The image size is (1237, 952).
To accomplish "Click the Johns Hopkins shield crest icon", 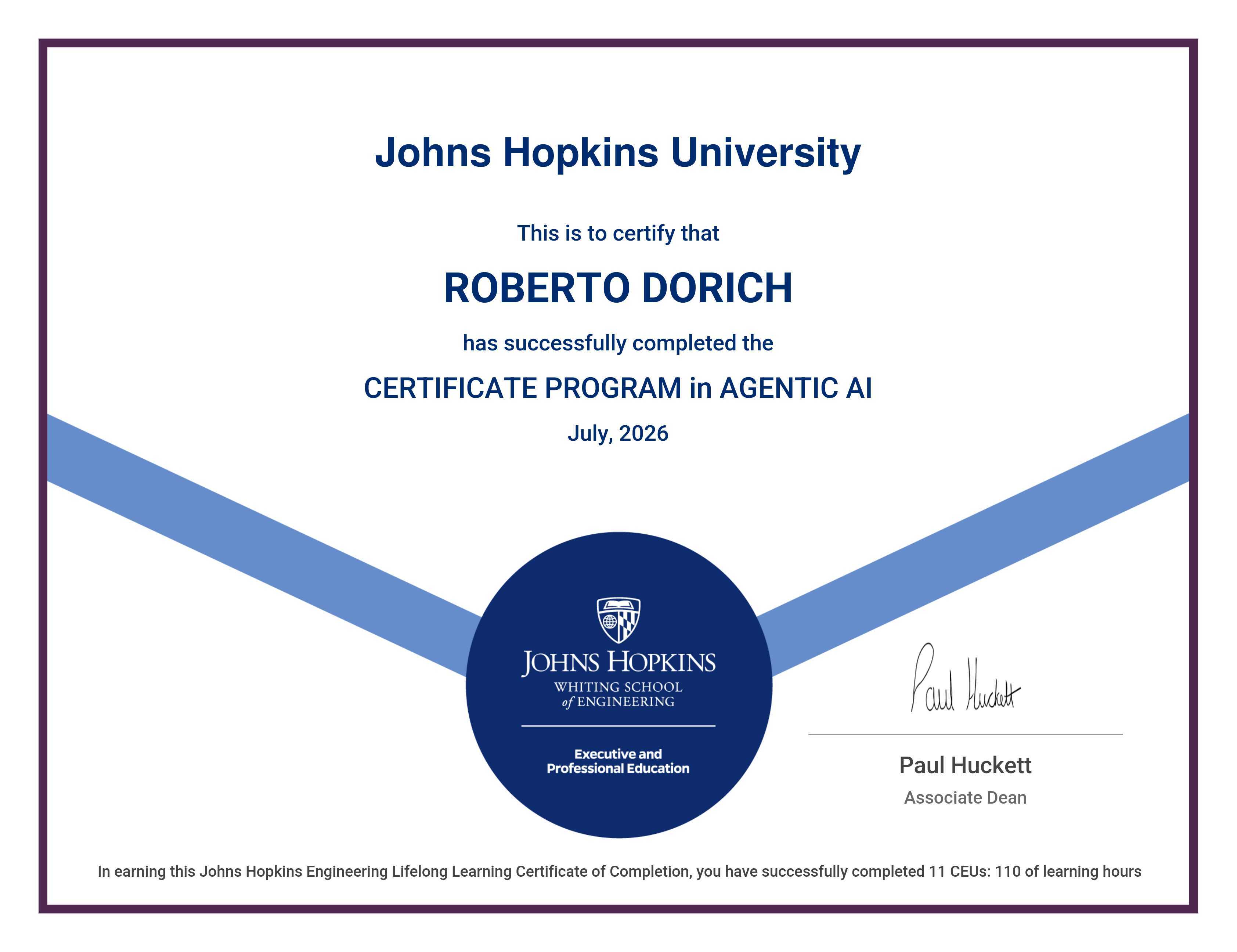I will pyautogui.click(x=618, y=620).
